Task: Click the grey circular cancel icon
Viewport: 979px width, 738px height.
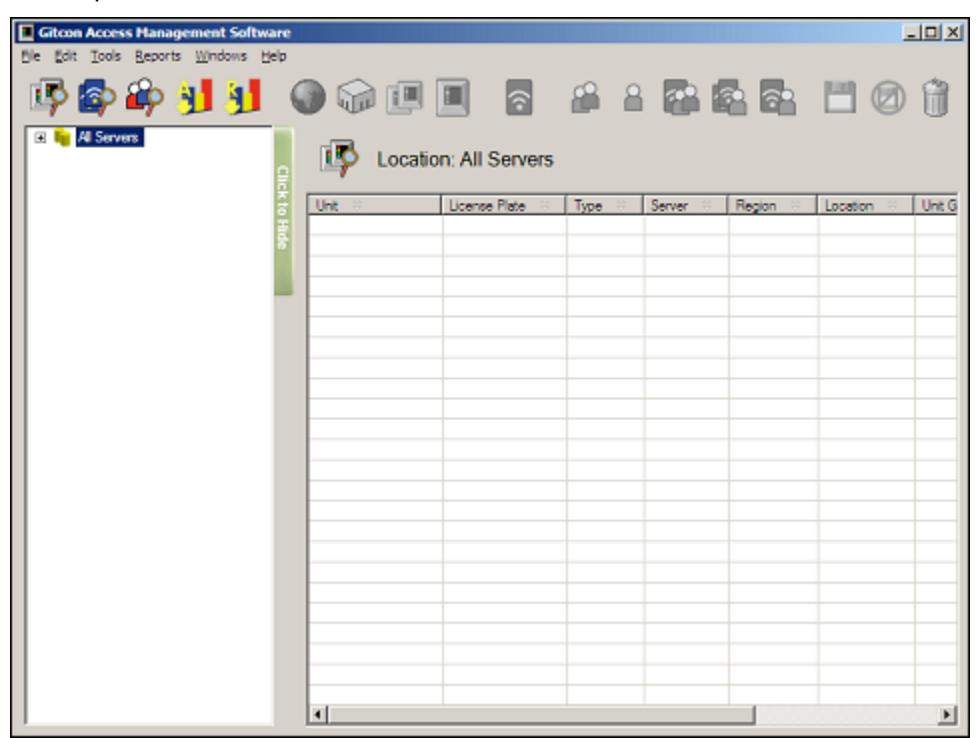Action: 888,98
